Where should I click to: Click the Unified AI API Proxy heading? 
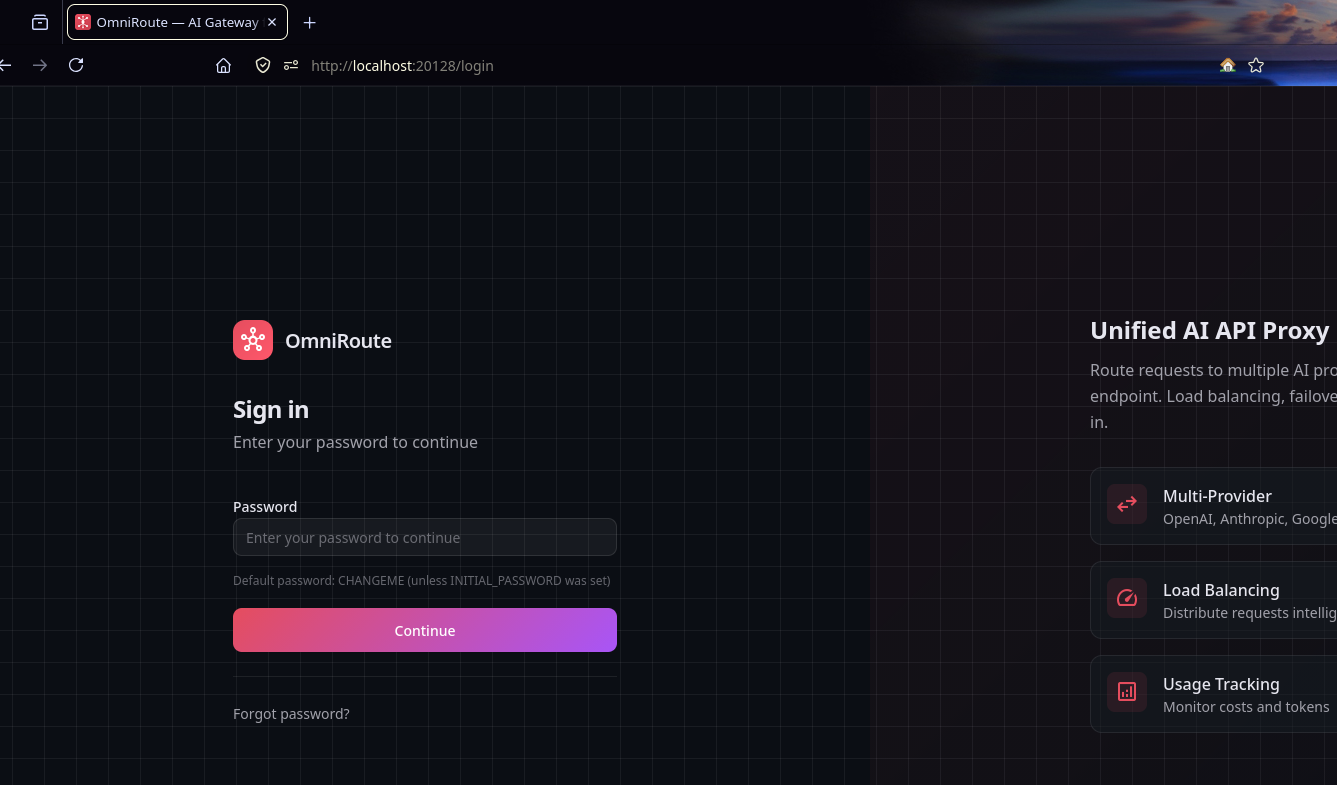pyautogui.click(x=1209, y=331)
